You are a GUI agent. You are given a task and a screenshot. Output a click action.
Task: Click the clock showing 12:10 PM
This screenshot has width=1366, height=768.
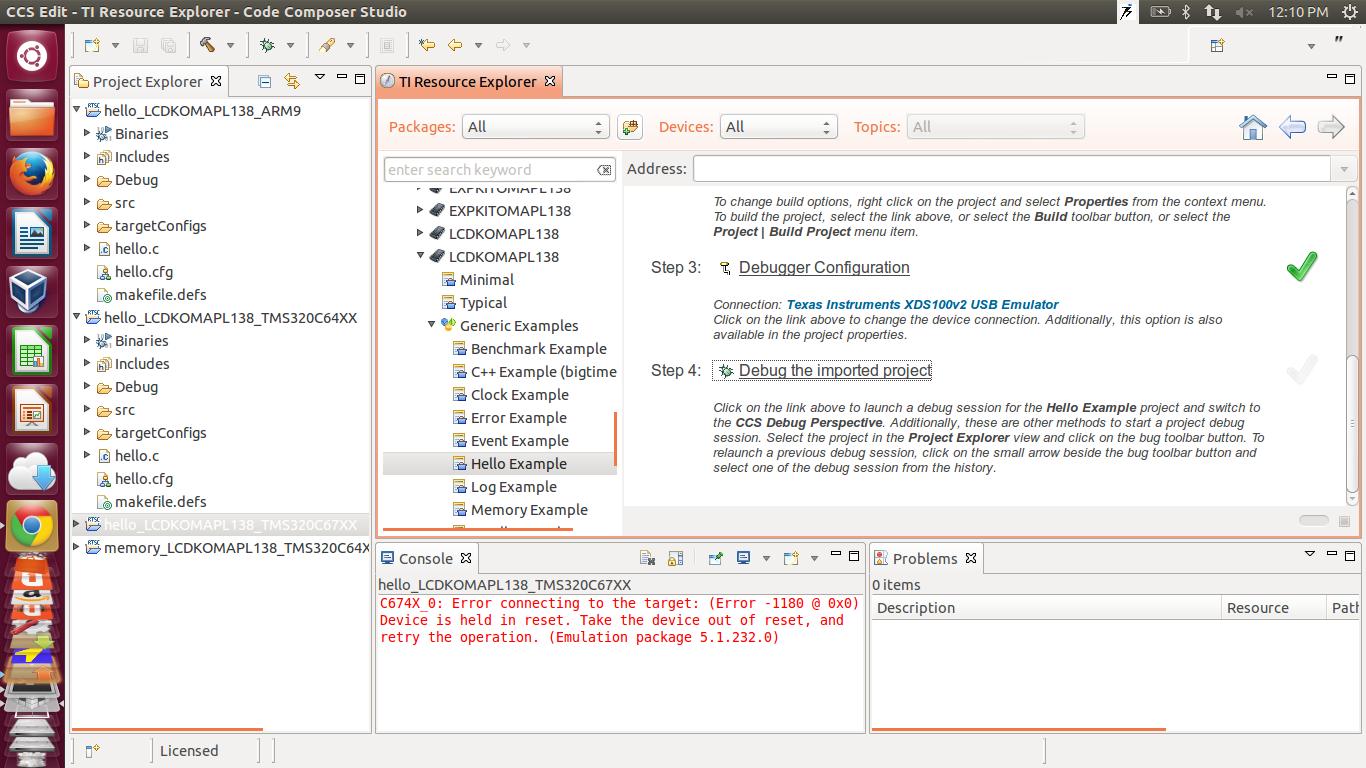1298,12
